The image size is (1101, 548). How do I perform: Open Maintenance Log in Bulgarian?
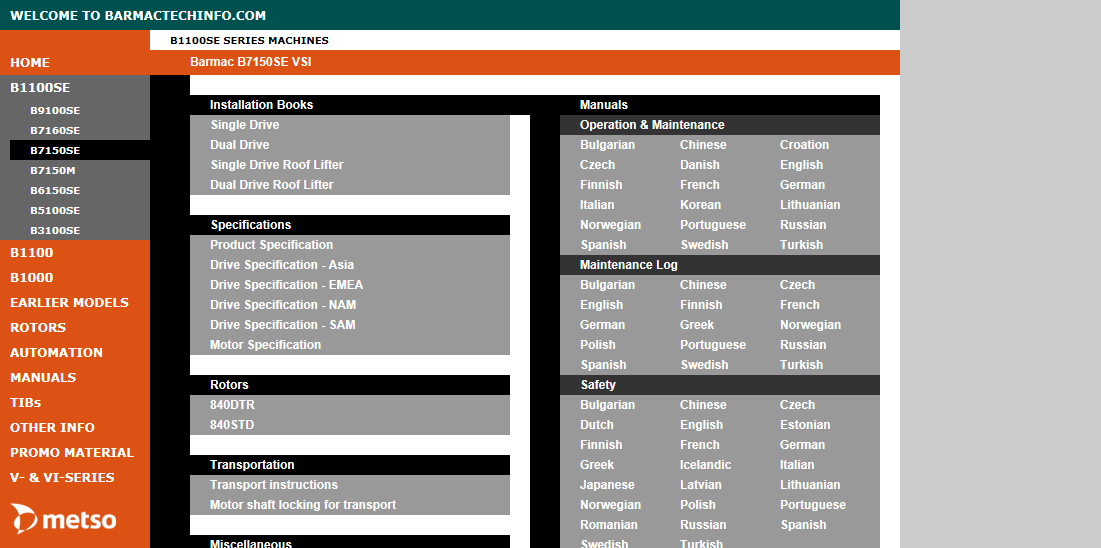[x=607, y=285]
